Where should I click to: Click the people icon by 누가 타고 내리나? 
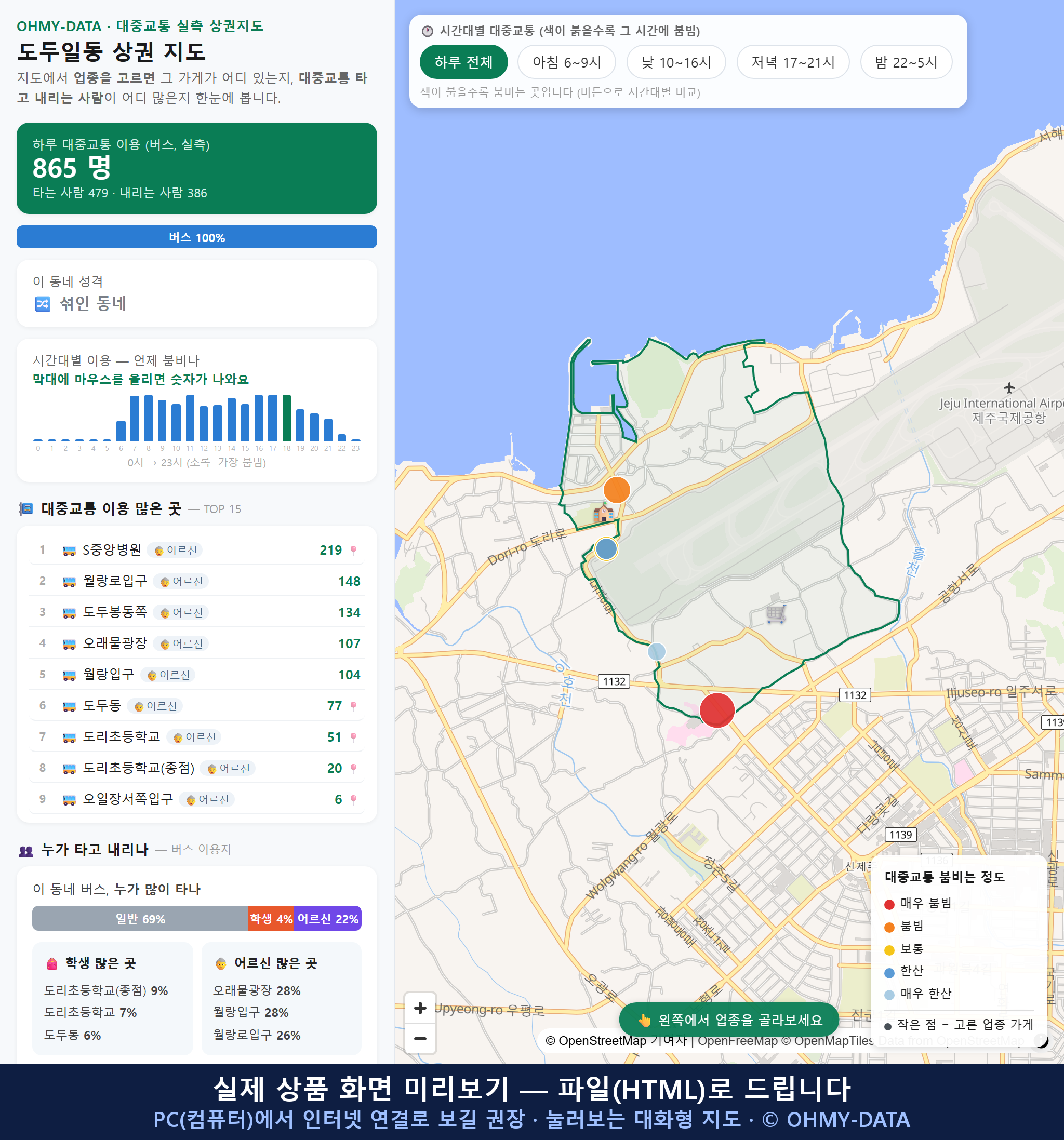coord(26,850)
